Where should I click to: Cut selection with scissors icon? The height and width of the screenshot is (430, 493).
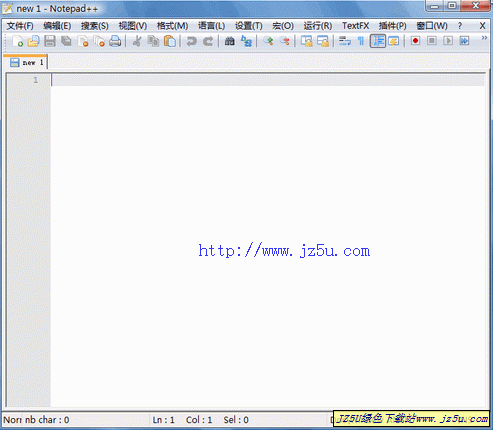137,41
